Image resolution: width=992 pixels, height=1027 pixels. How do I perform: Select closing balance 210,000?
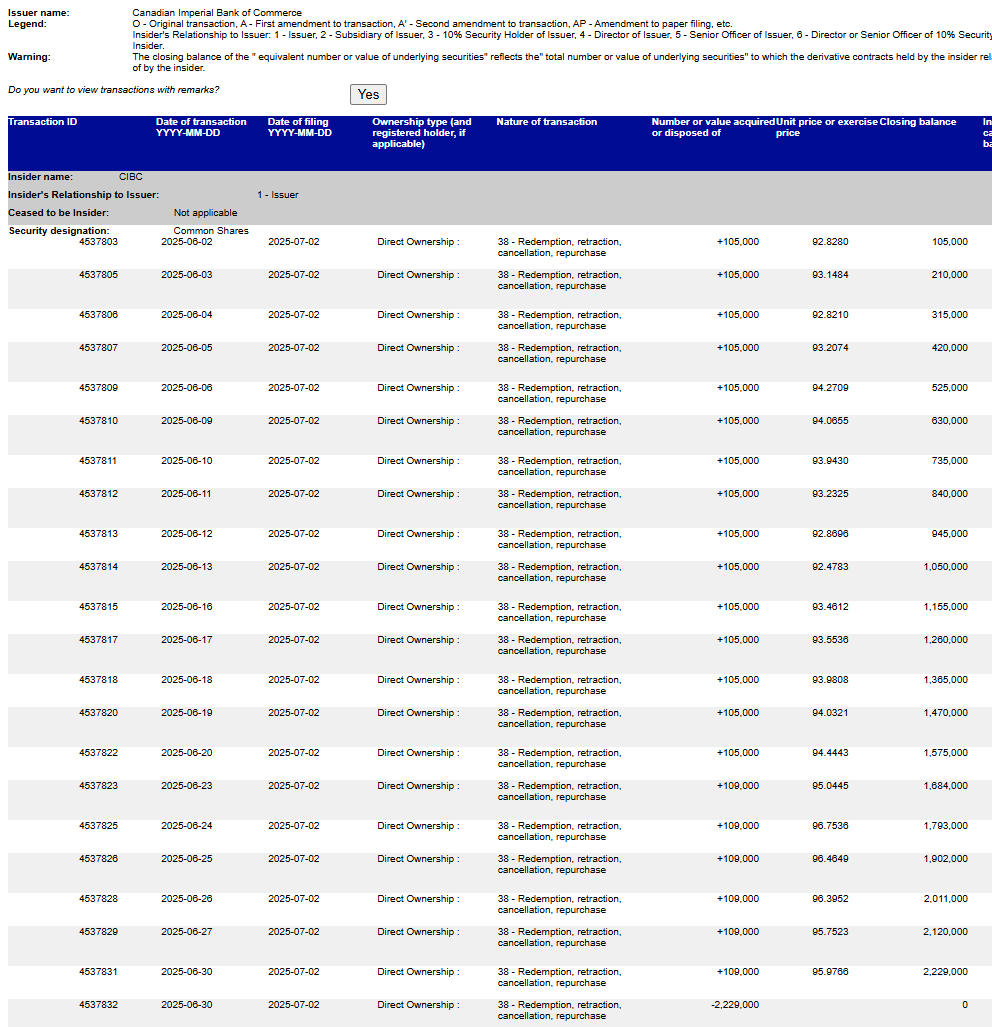coord(949,274)
